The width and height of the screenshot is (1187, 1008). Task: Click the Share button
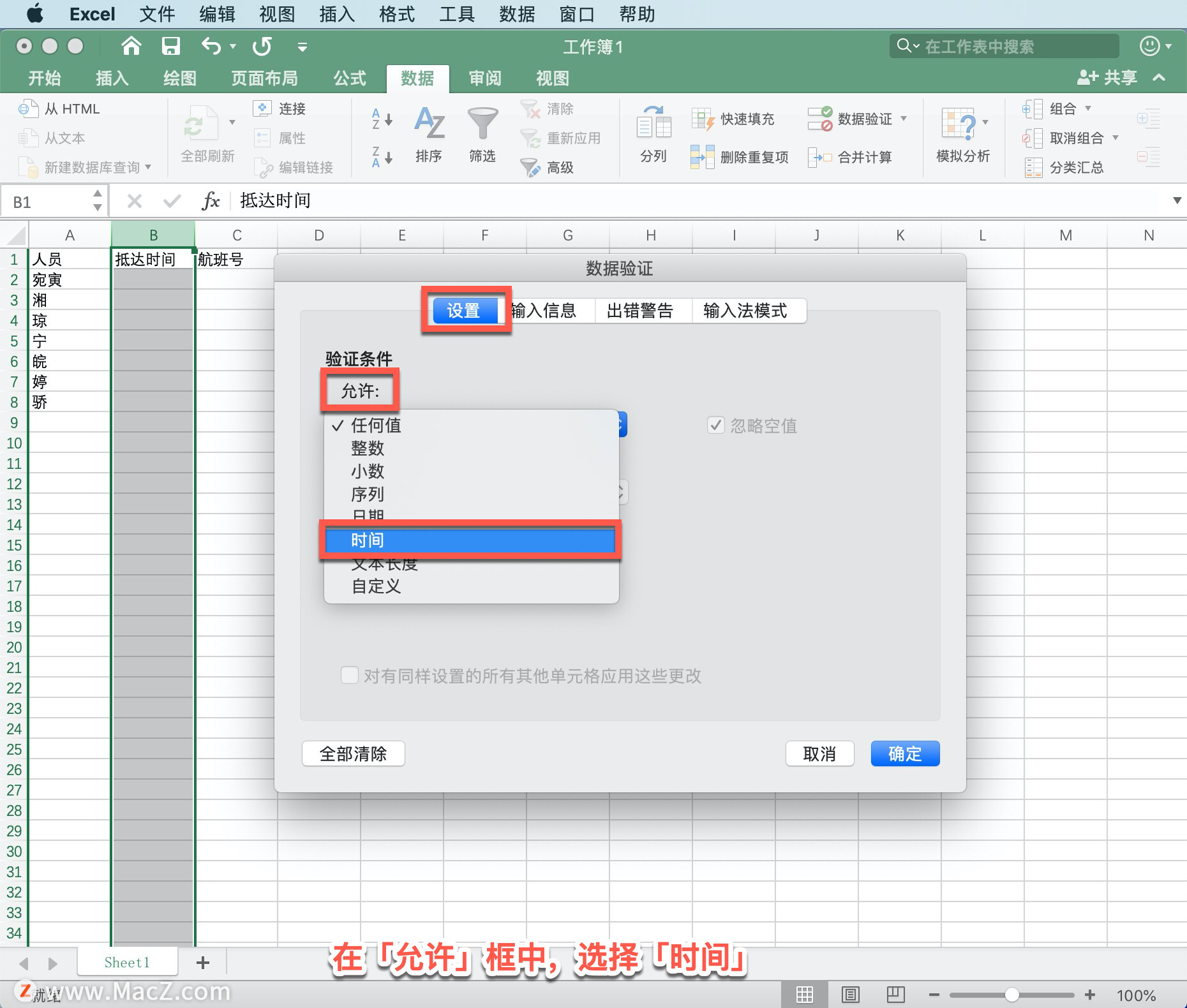(1107, 78)
